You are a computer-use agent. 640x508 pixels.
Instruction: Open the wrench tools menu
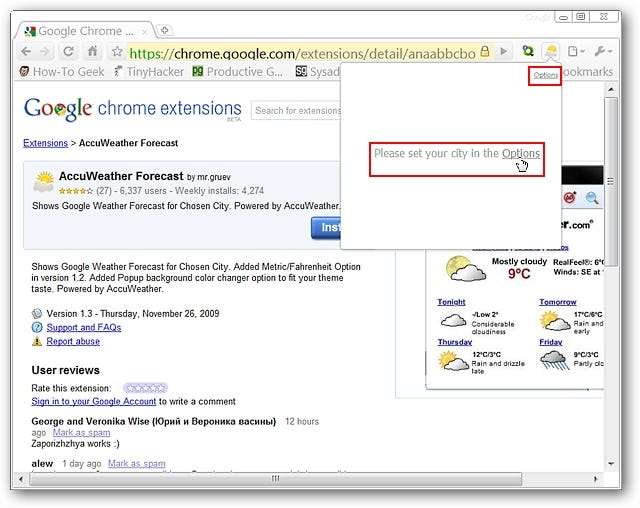602,51
